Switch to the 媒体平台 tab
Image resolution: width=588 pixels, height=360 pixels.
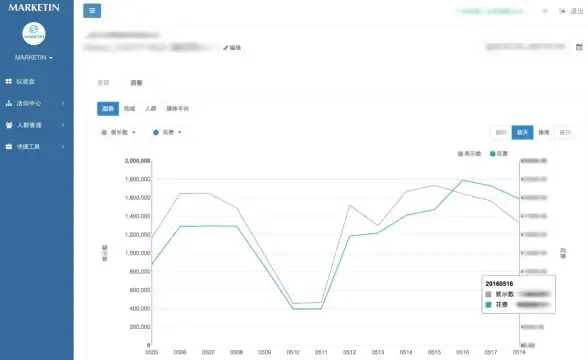(178, 108)
